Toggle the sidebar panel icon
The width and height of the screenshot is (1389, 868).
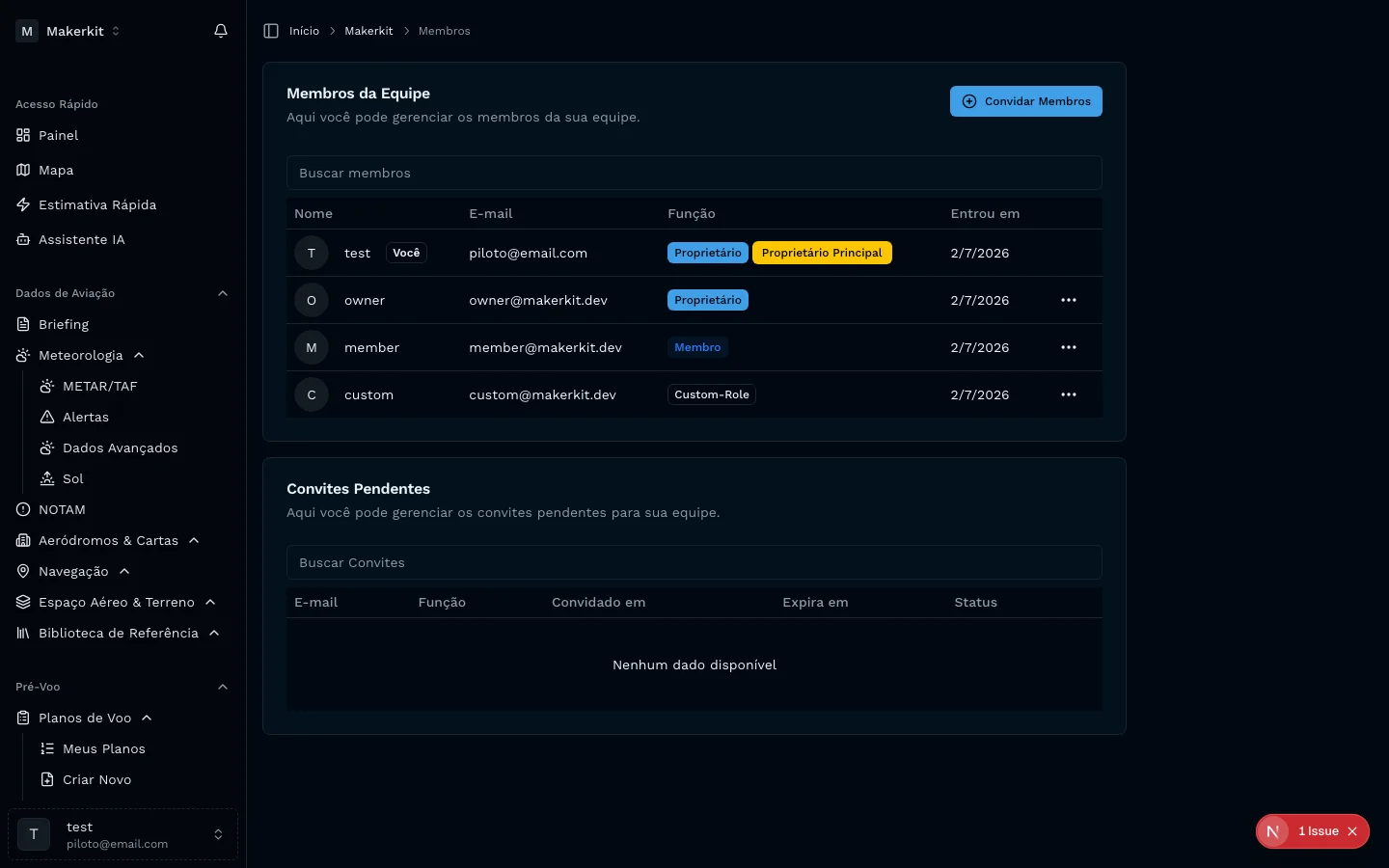click(x=271, y=31)
